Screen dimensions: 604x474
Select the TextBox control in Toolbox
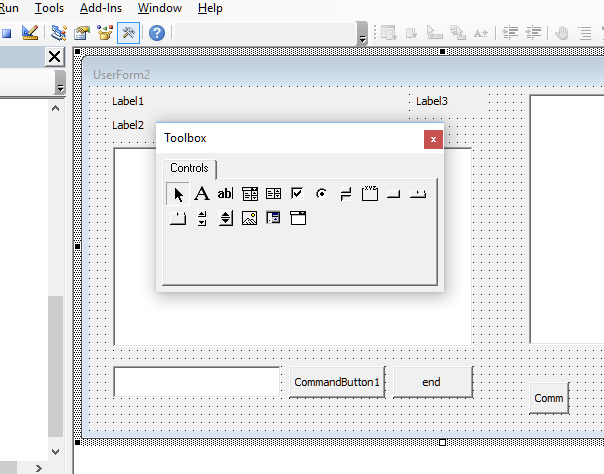[225, 194]
